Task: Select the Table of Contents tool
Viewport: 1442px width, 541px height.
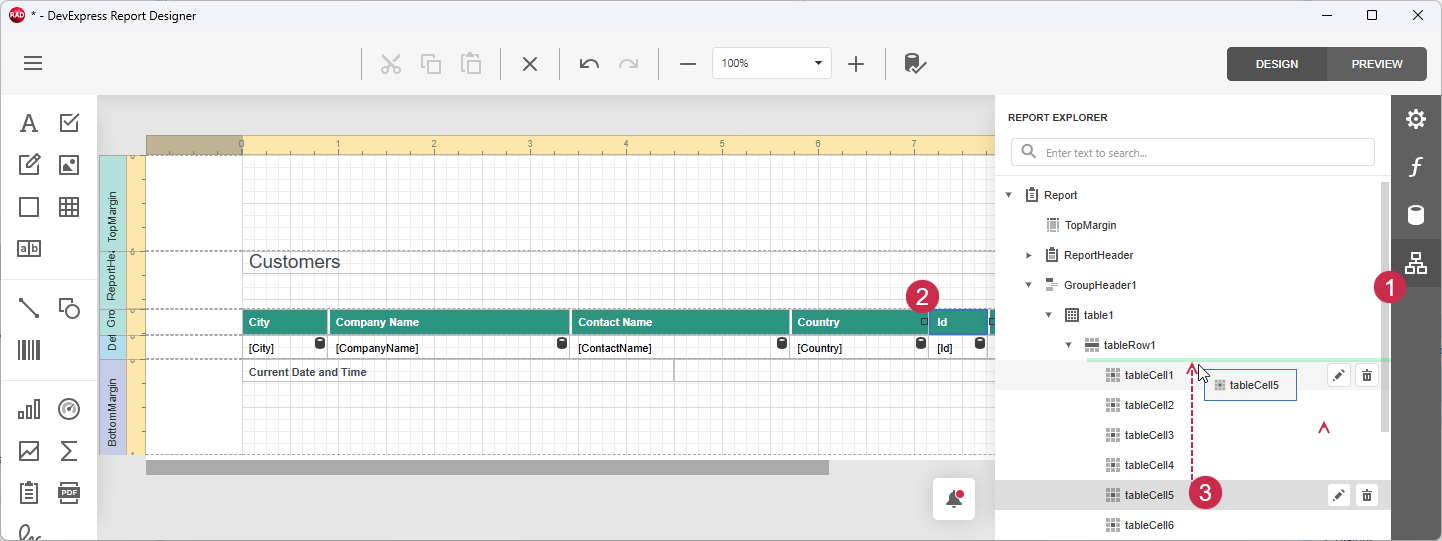Action: click(x=29, y=493)
